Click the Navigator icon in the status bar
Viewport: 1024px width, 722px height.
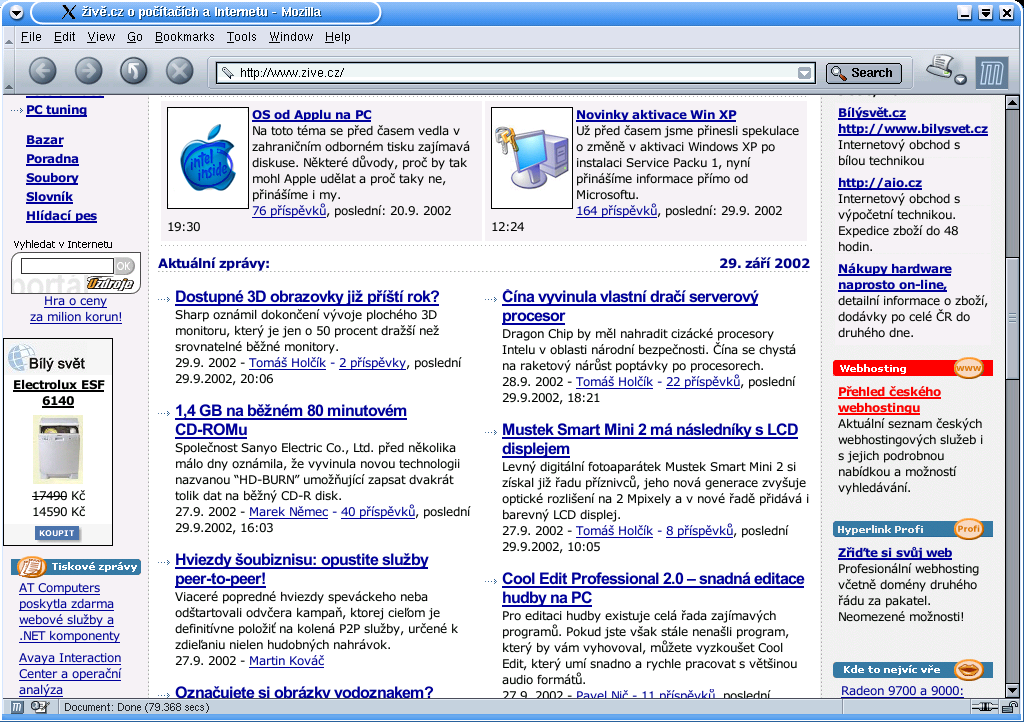pyautogui.click(x=17, y=707)
